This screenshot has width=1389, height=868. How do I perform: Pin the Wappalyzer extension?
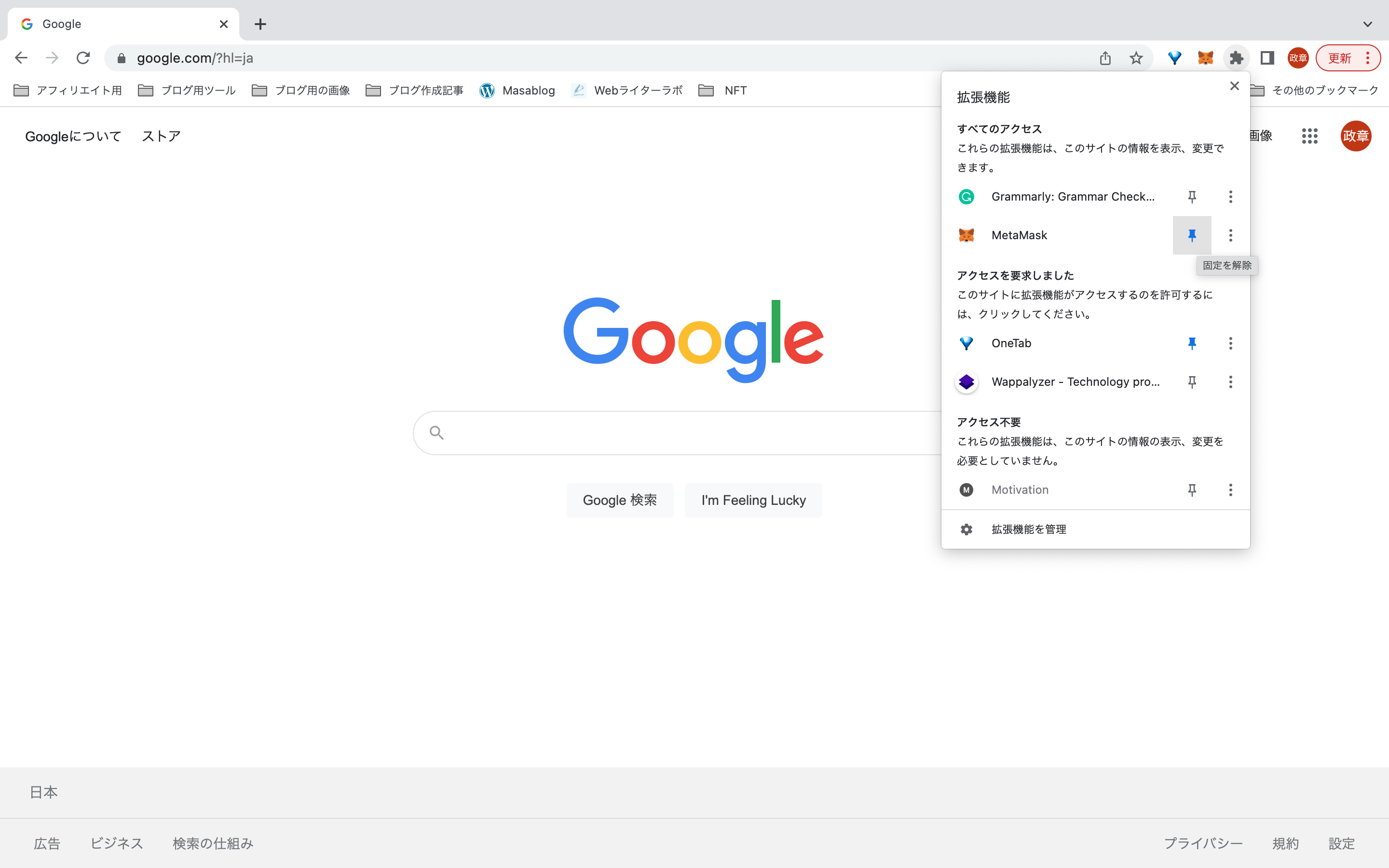coord(1192,382)
